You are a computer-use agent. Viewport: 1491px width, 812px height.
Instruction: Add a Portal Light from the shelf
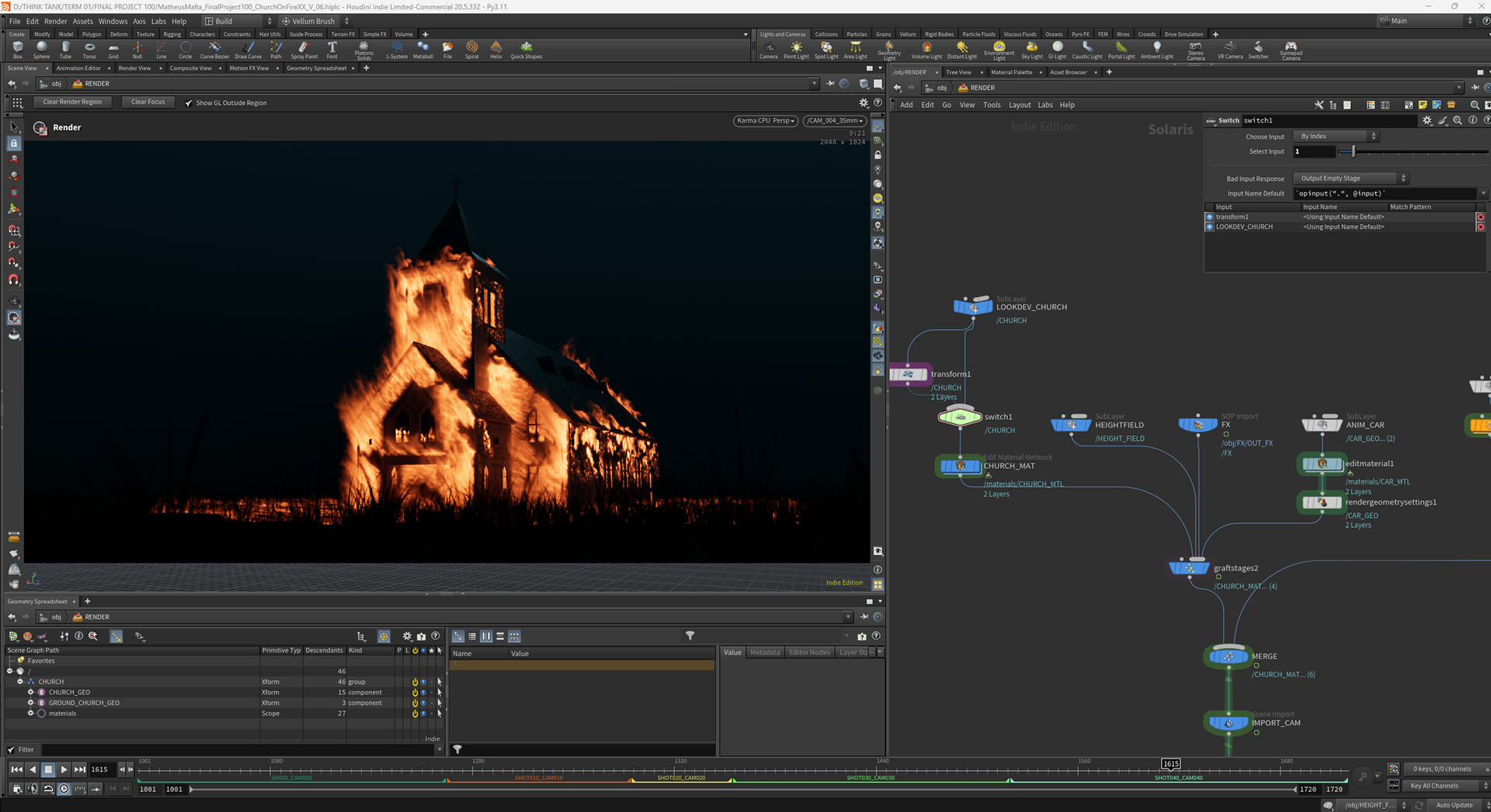click(1121, 50)
